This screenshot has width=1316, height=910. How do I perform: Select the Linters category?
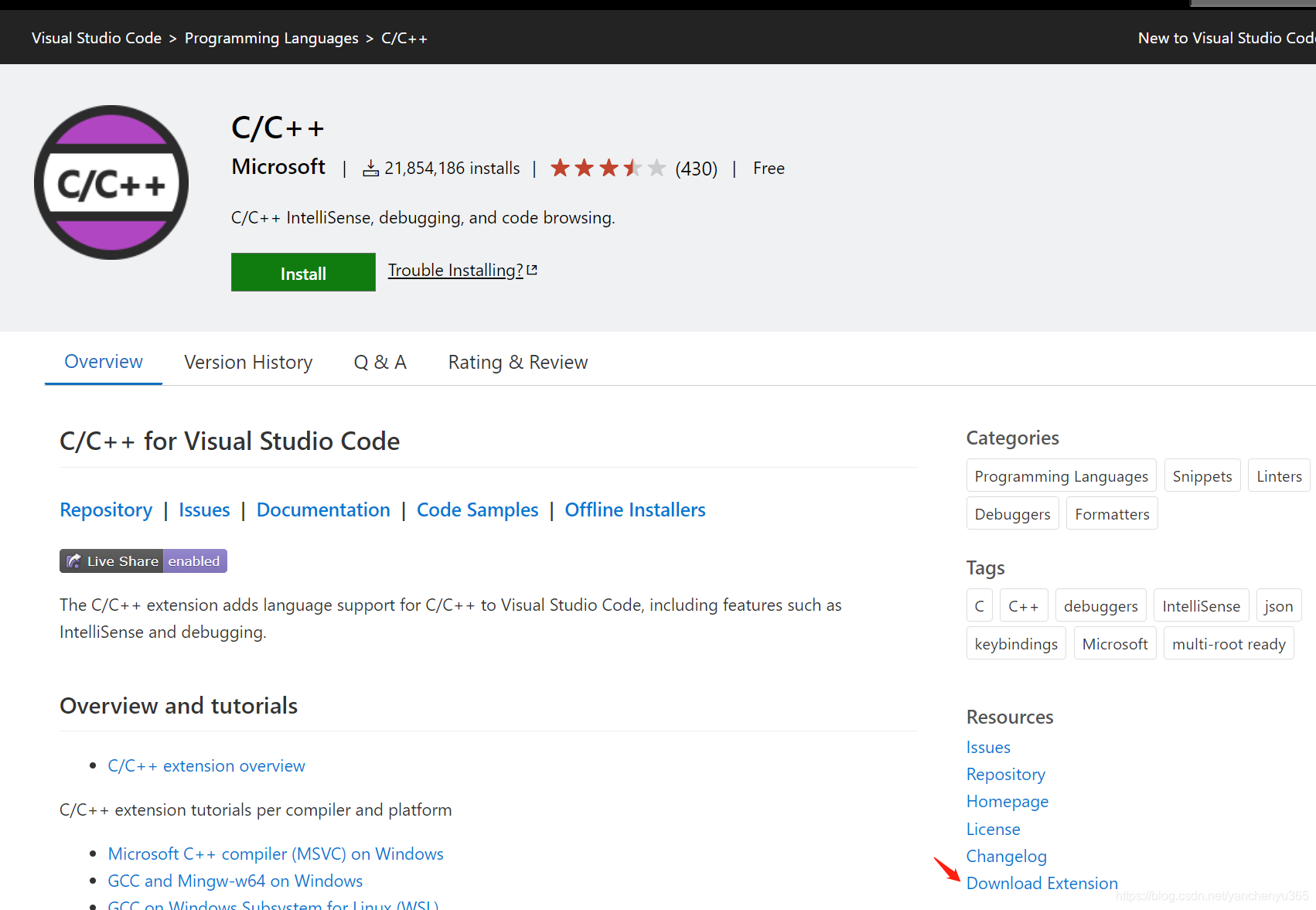1279,475
